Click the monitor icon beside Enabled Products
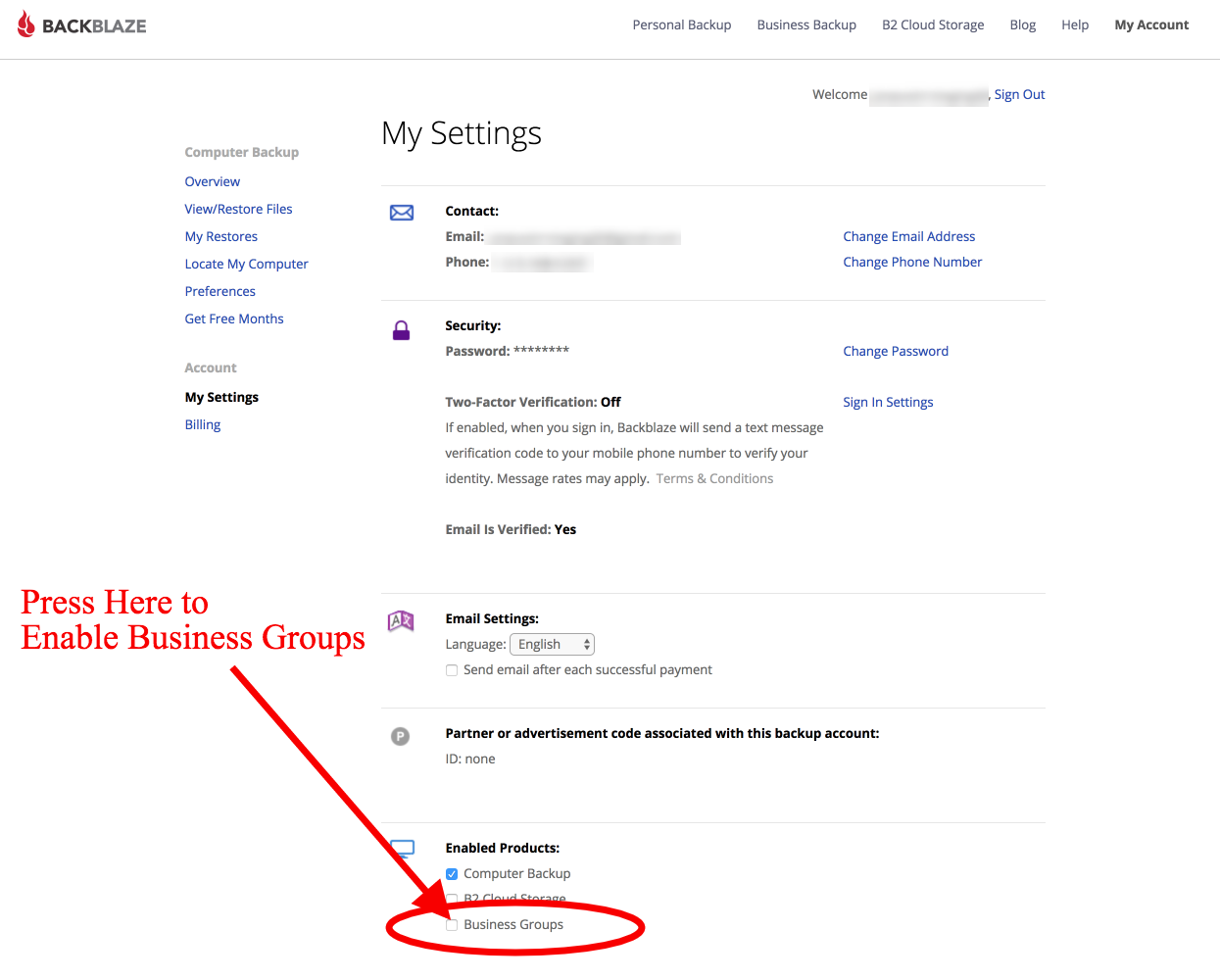This screenshot has width=1220, height=980. tap(403, 849)
